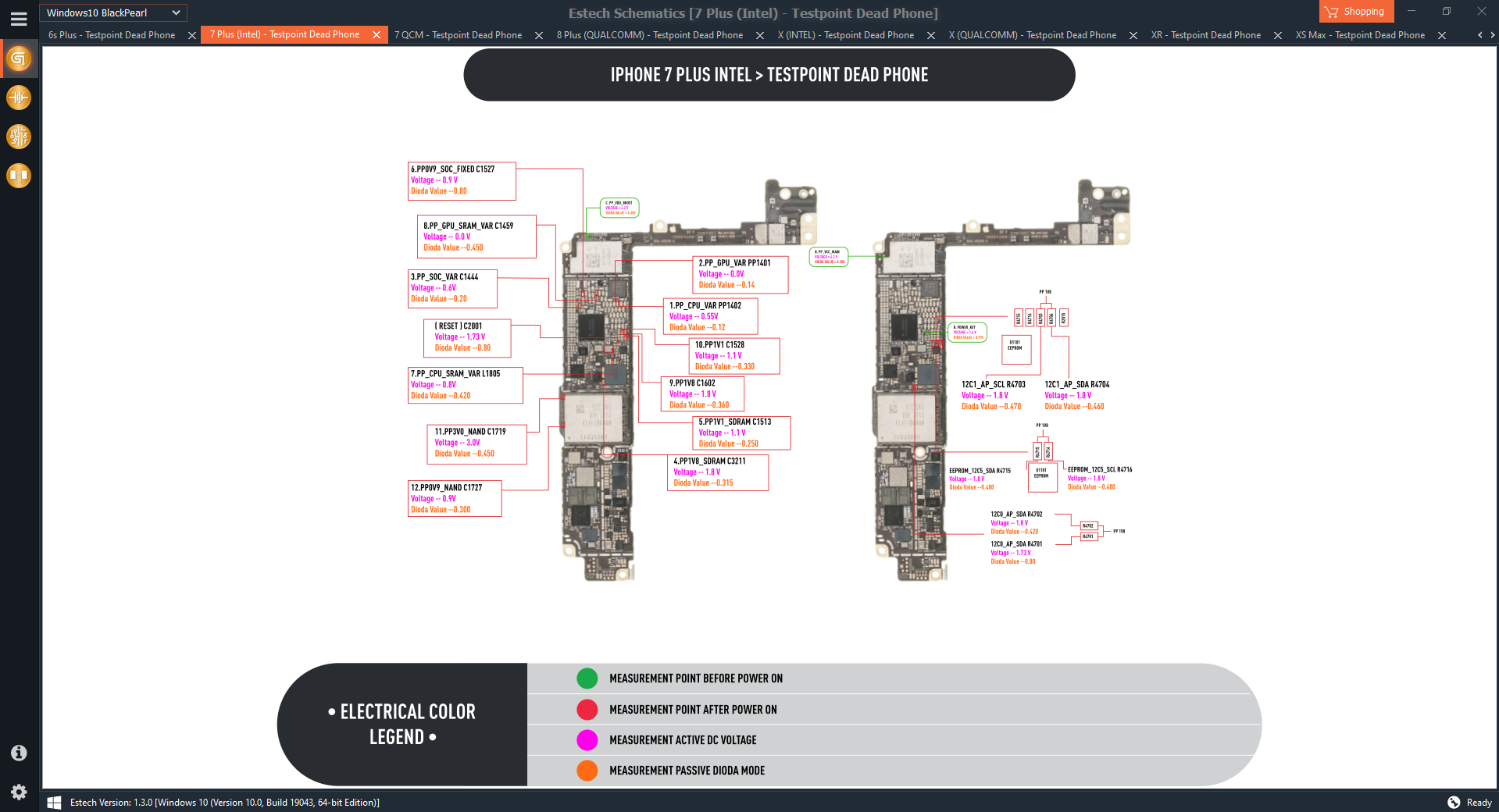
Task: Switch to 7 QCM Testpoint Dead Phone tab
Action: (458, 35)
